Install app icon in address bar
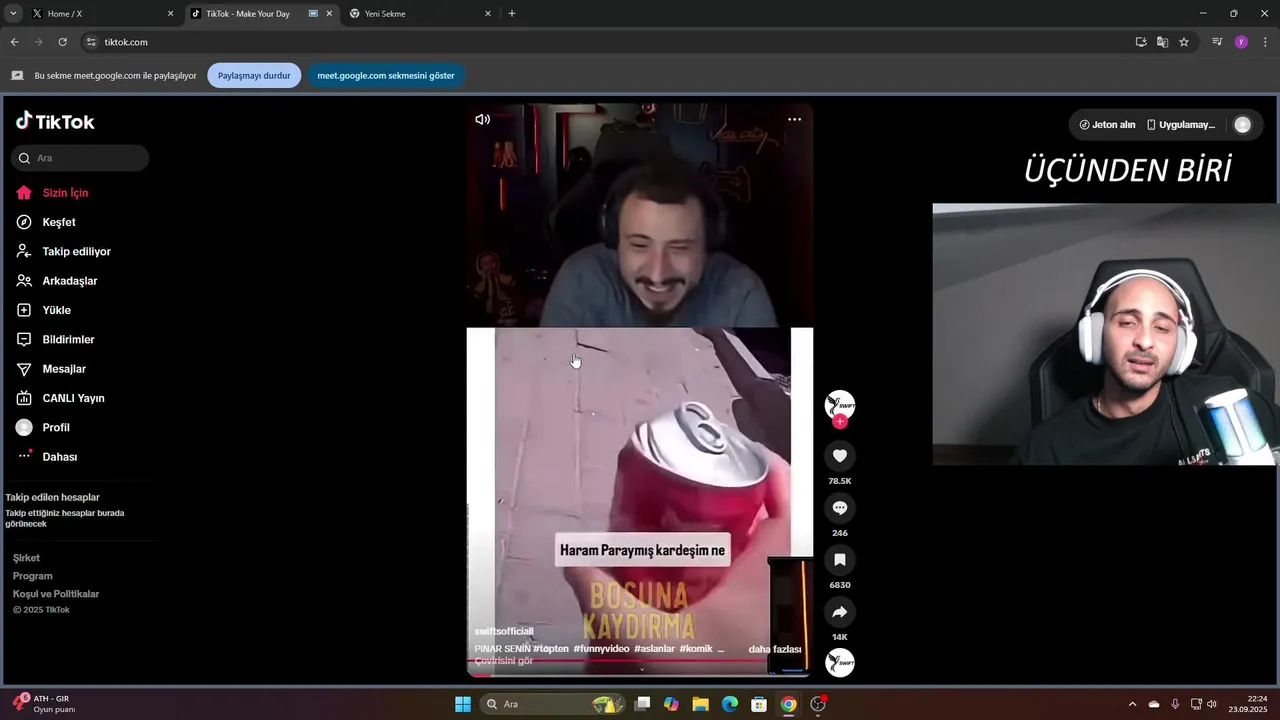This screenshot has height=720, width=1280. [1141, 42]
